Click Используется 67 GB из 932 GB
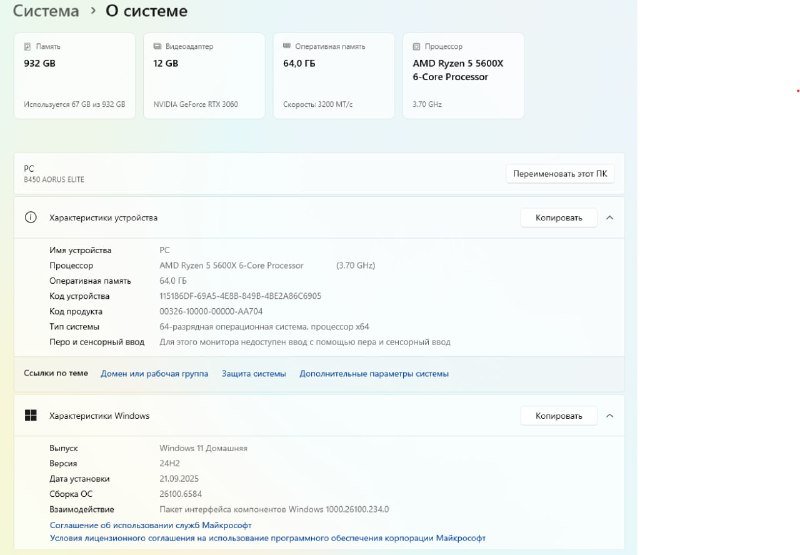This screenshot has width=800, height=555. (74, 104)
